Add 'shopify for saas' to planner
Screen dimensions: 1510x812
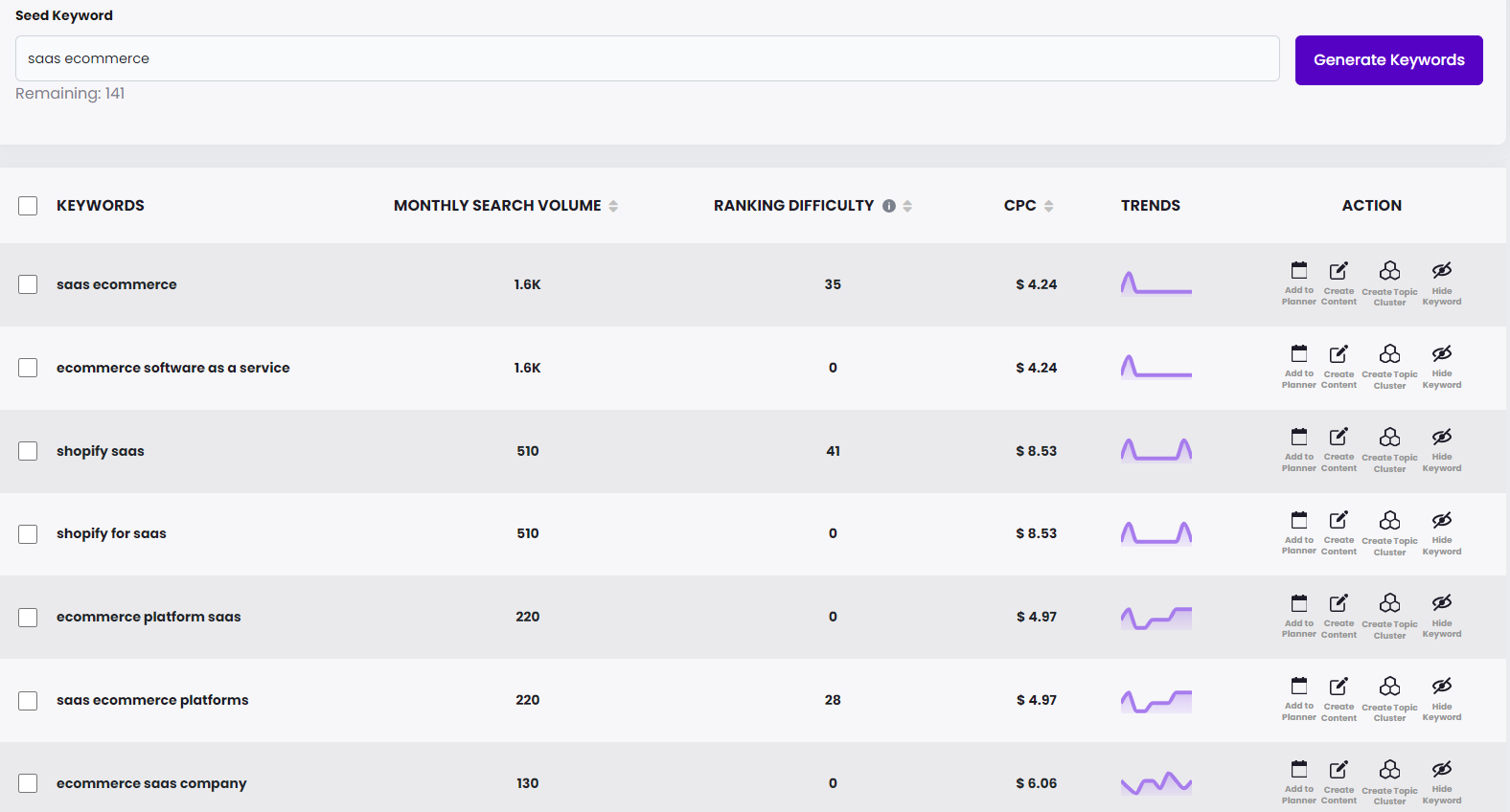click(x=1299, y=533)
